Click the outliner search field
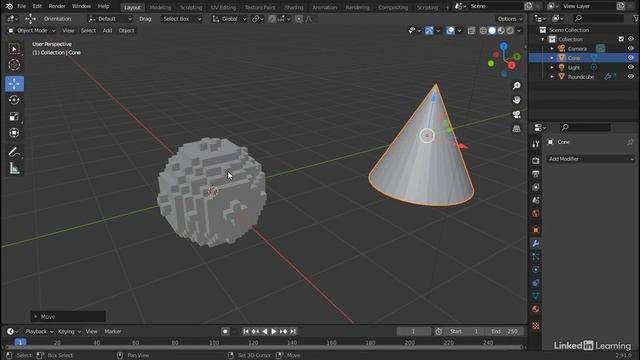The height and width of the screenshot is (360, 640). 599,18
